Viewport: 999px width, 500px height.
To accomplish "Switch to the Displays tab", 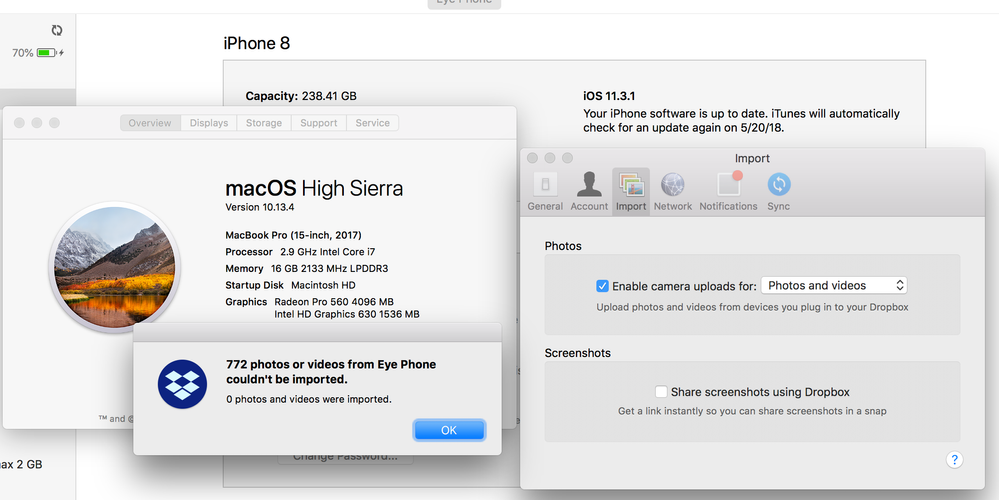I will click(209, 123).
